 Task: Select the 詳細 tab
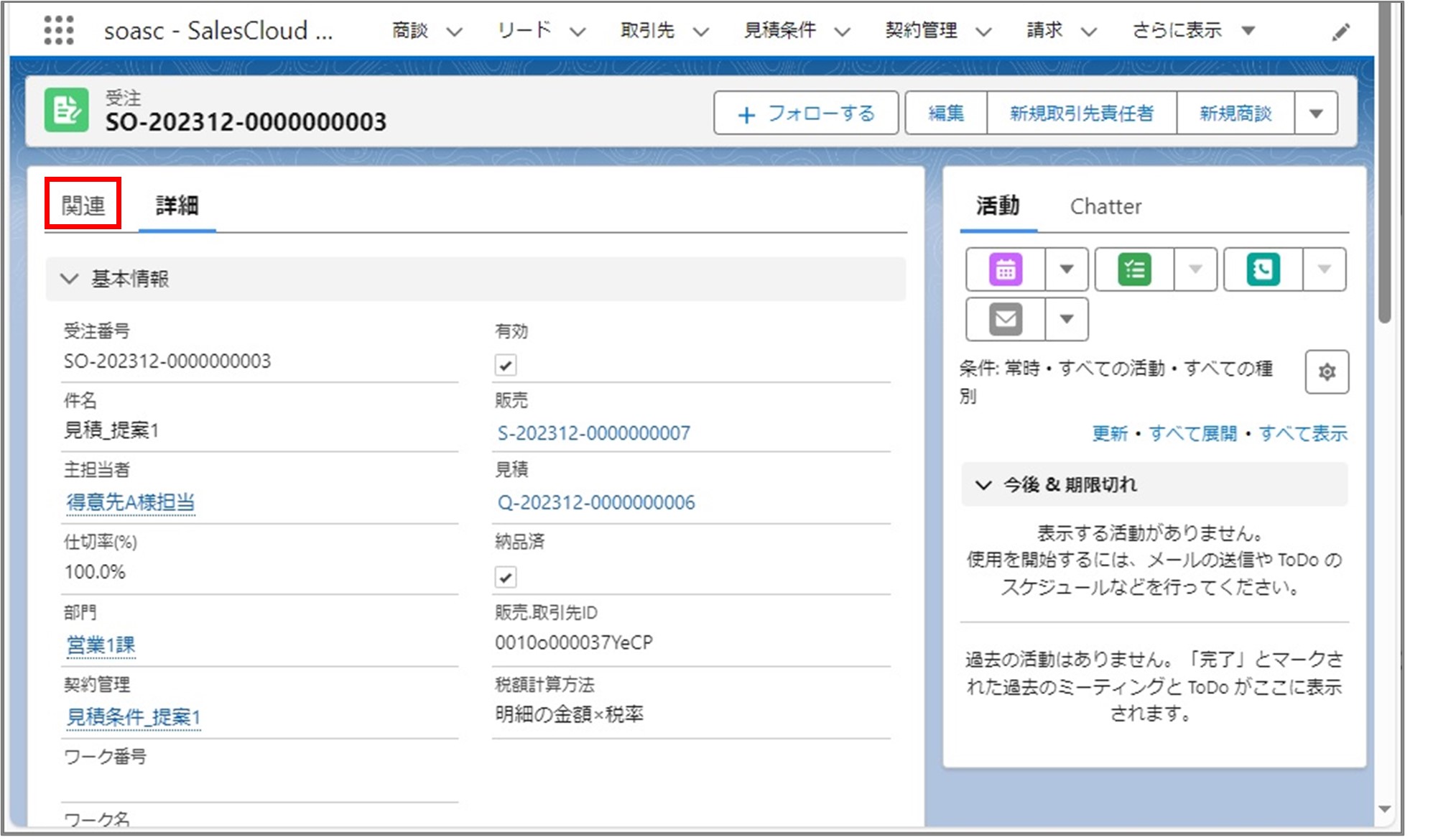(x=177, y=206)
